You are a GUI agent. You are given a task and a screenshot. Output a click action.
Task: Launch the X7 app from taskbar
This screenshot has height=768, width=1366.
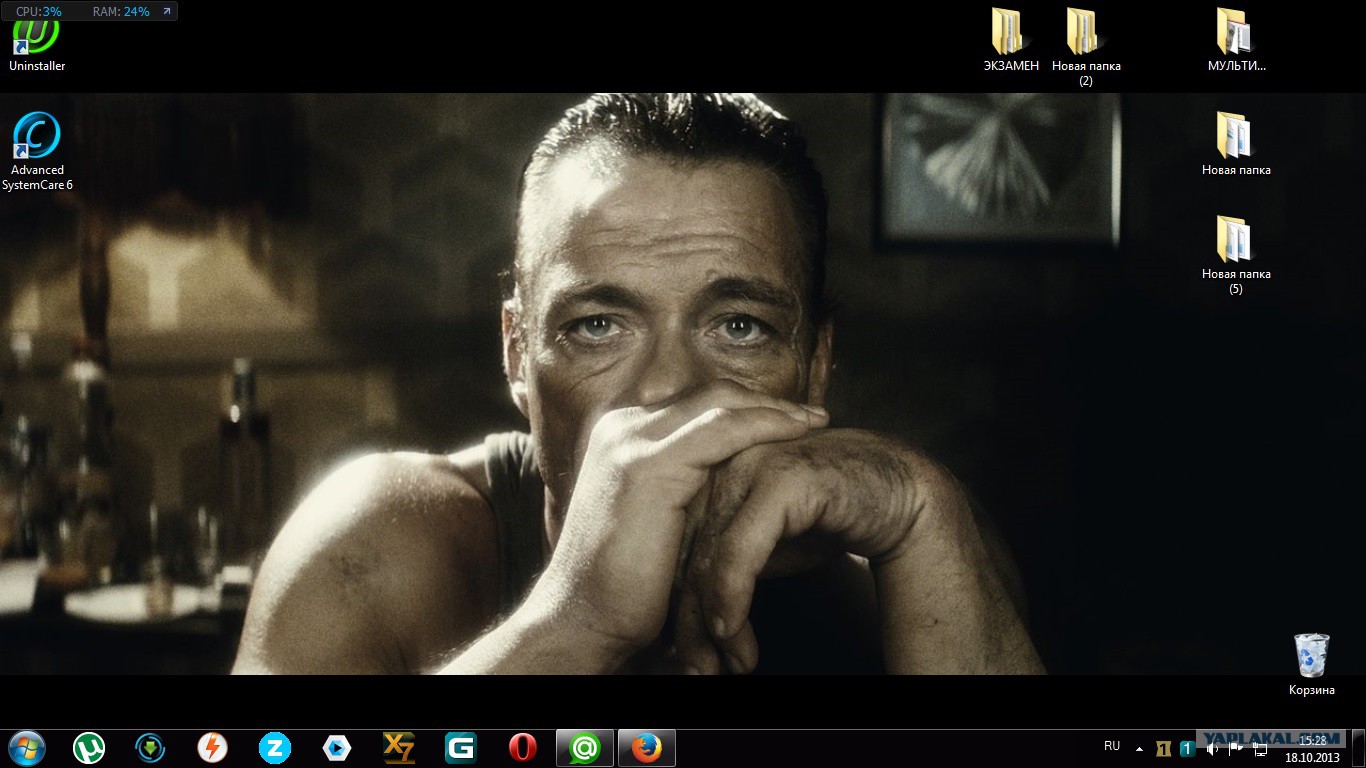point(399,747)
